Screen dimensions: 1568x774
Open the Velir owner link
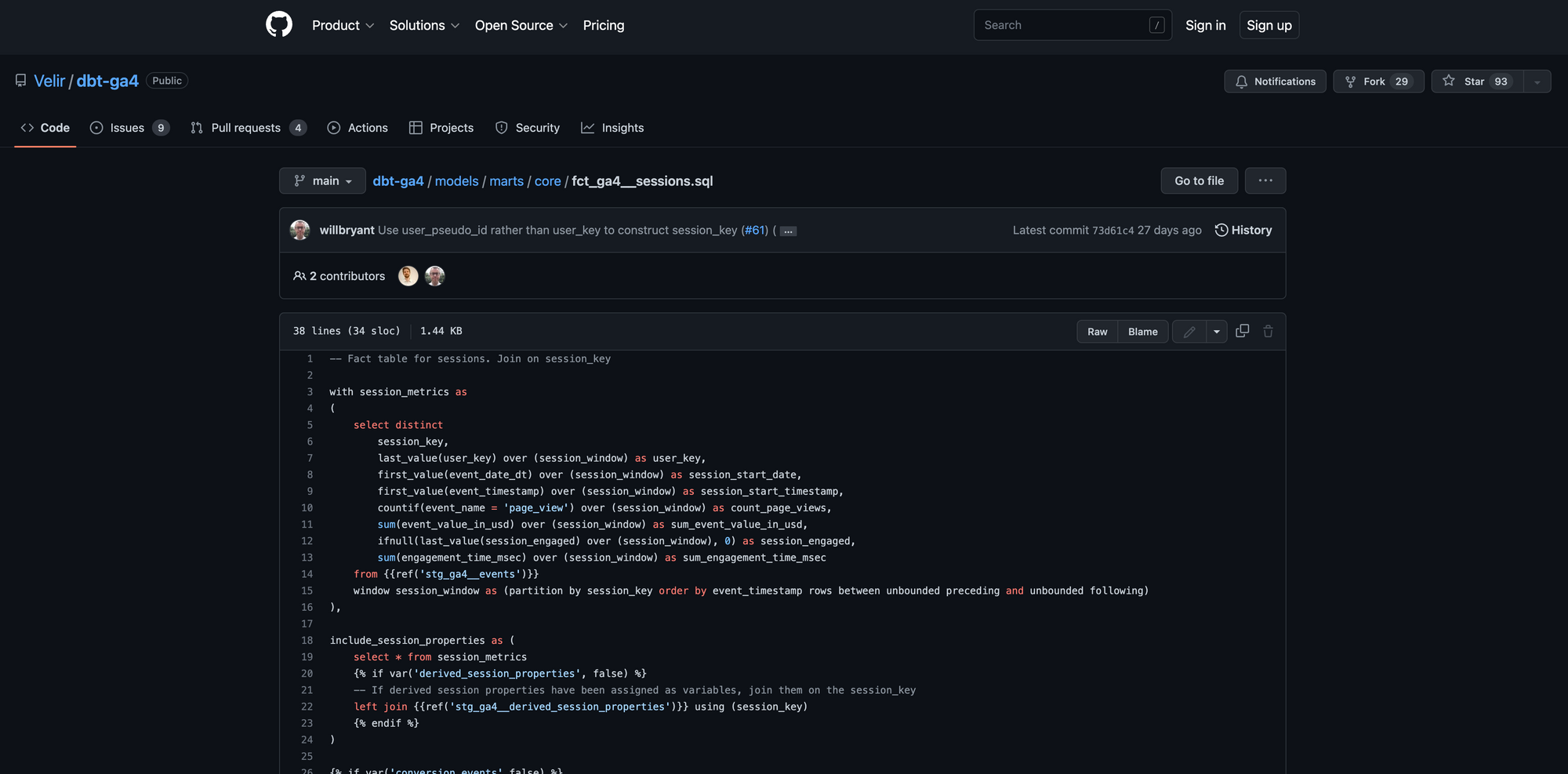[x=49, y=81]
